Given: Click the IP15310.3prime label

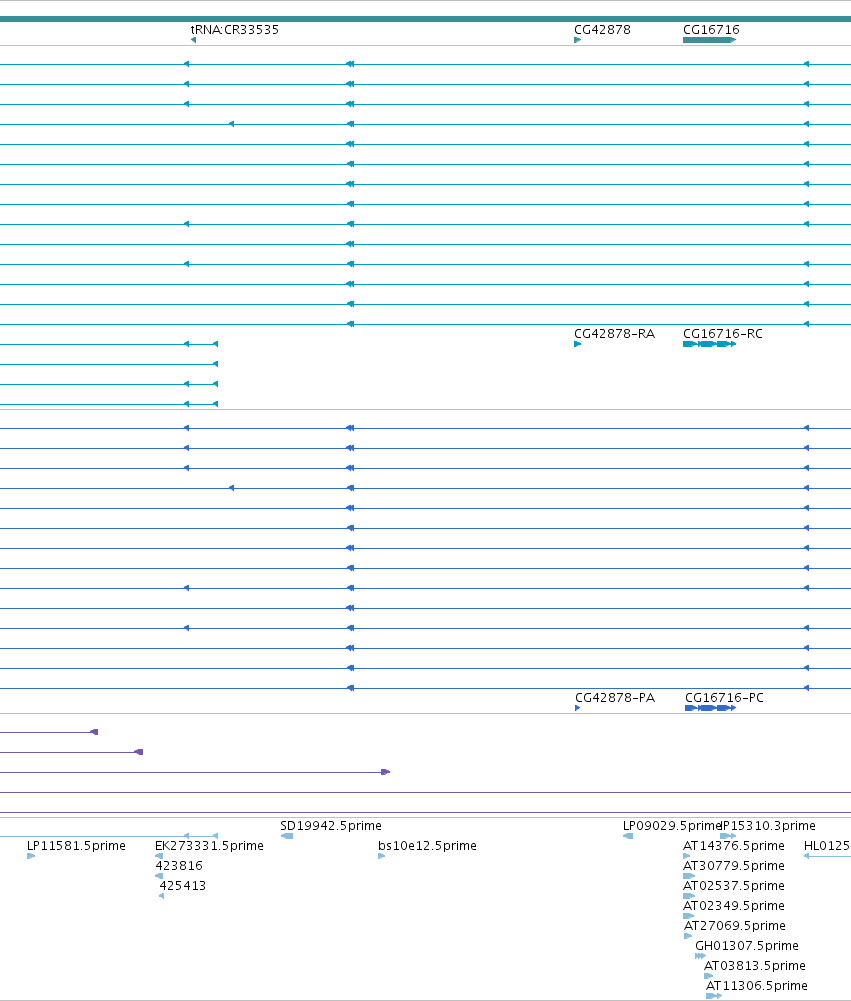Looking at the screenshot, I should click(x=768, y=825).
